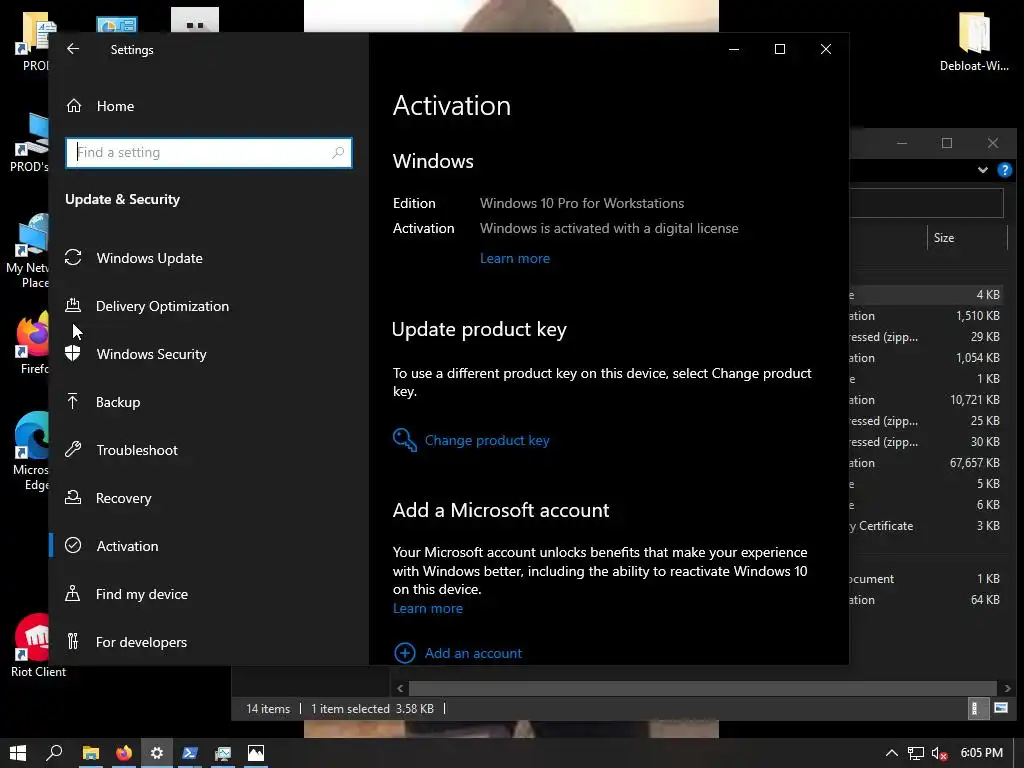Click the Home house icon in sidebar
Screen dimensions: 1024x768
point(74,106)
